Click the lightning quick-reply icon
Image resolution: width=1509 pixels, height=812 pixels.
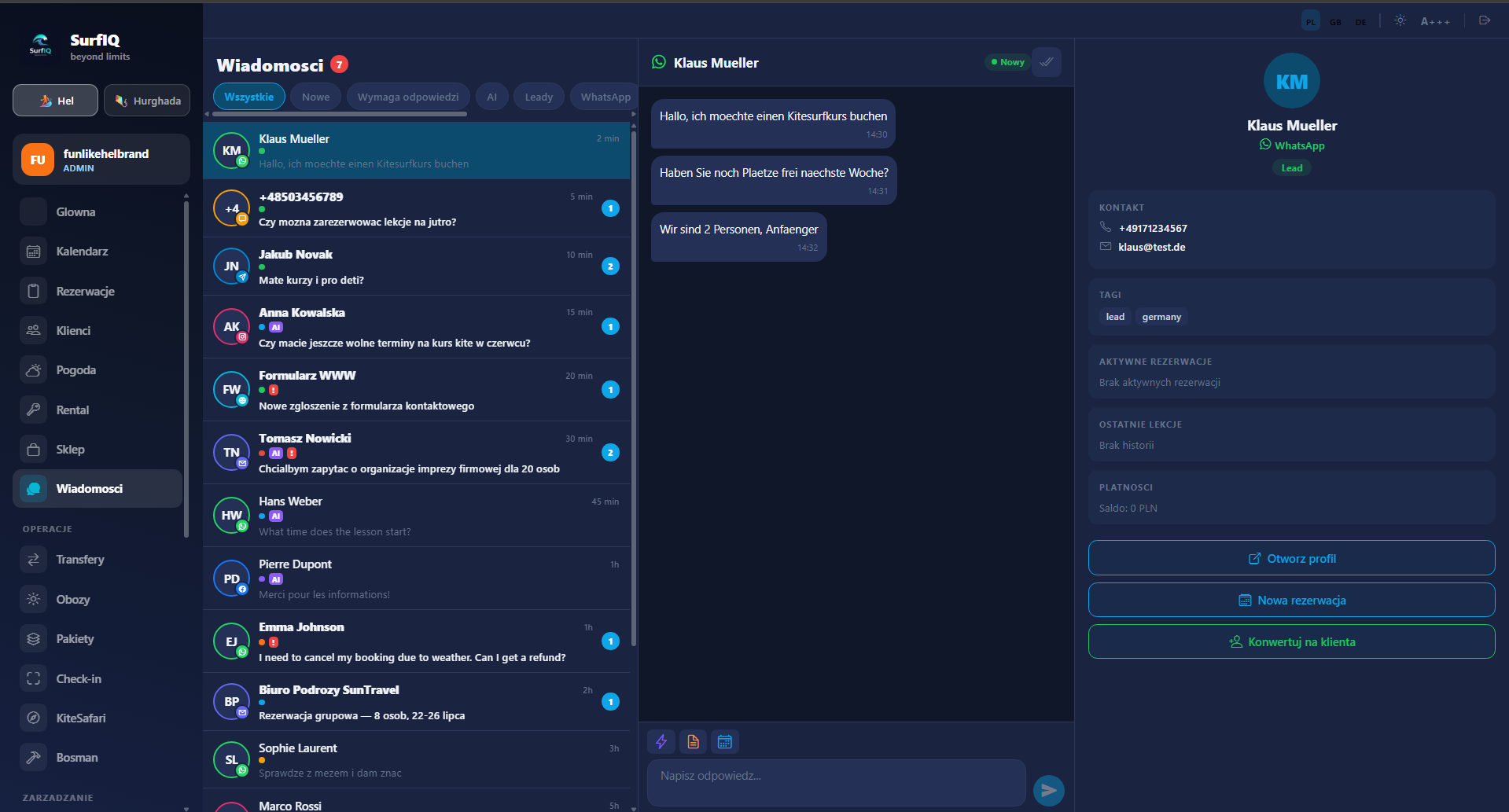point(661,741)
